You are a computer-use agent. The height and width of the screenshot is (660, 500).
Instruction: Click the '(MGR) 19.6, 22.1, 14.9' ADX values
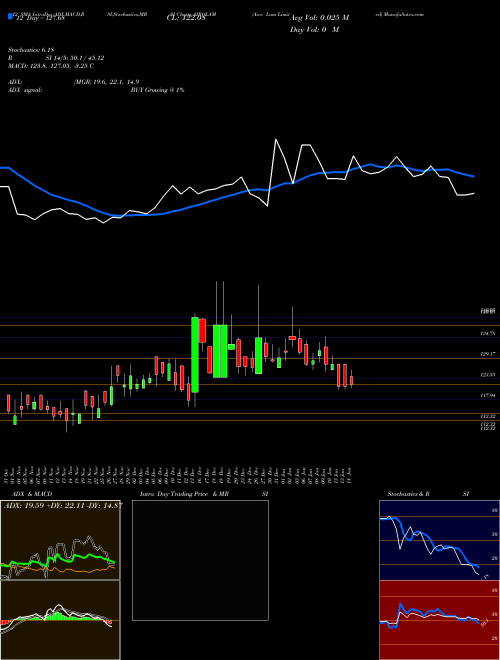point(106,82)
